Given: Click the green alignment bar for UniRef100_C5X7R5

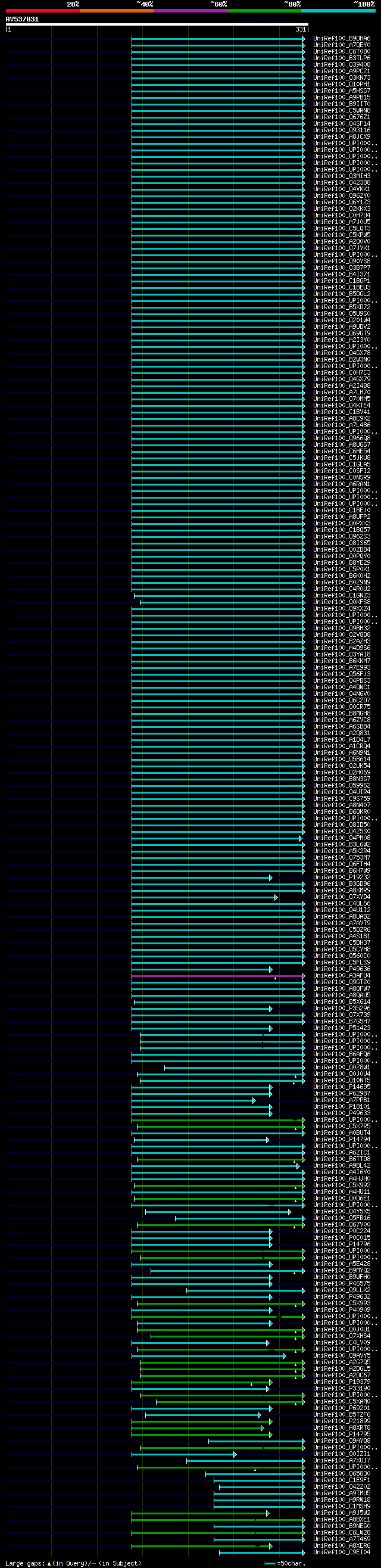Looking at the screenshot, I should [221, 1127].
